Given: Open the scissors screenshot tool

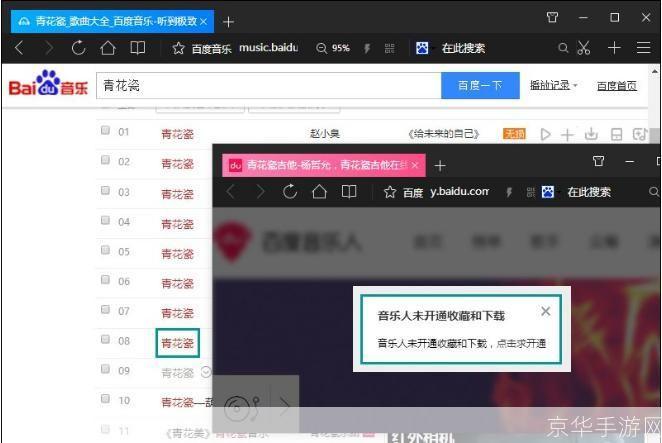Looking at the screenshot, I should (584, 48).
